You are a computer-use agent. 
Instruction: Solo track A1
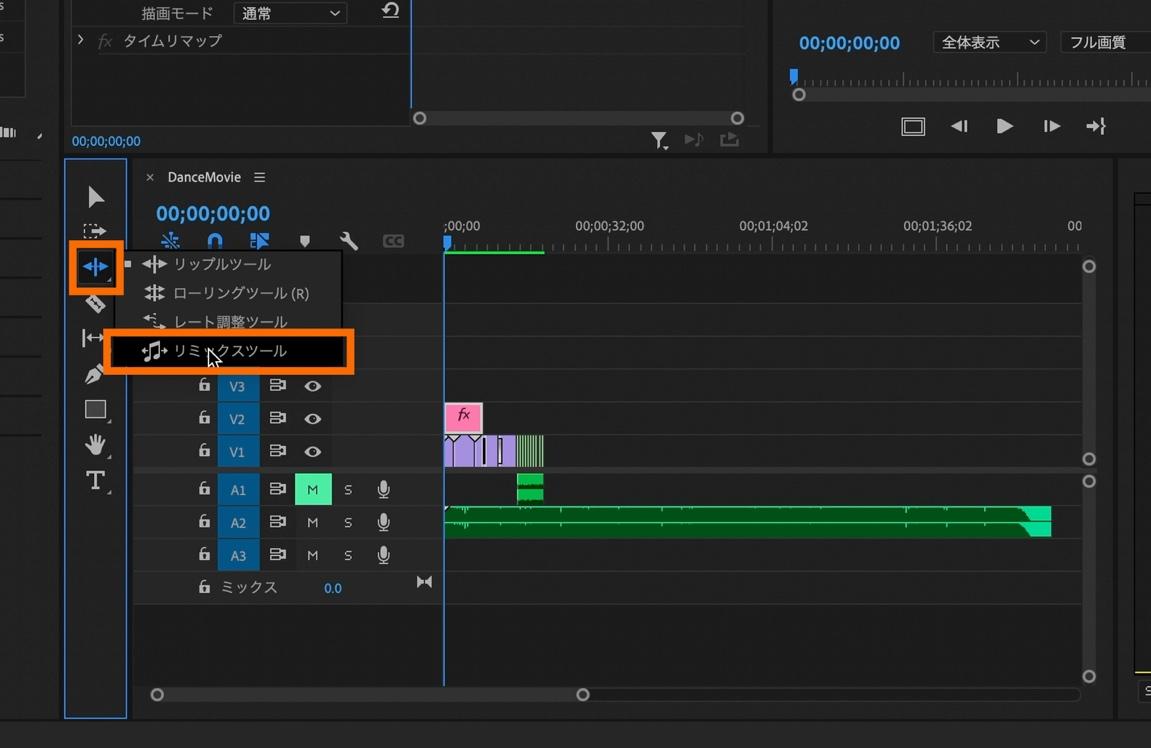pos(348,490)
